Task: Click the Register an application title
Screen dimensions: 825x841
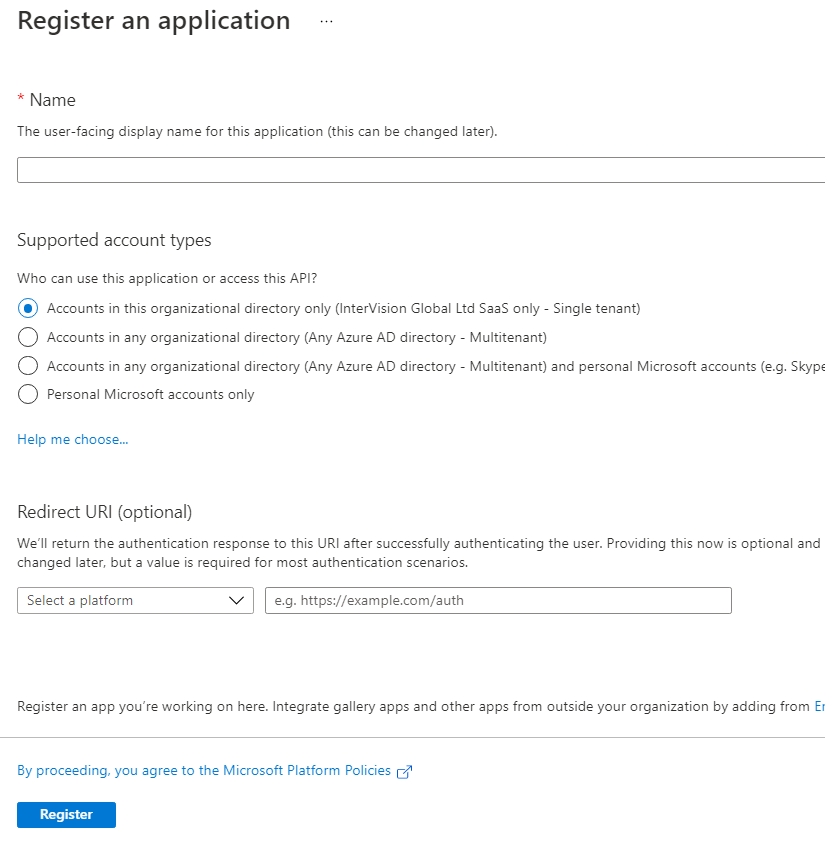Action: pyautogui.click(x=154, y=20)
